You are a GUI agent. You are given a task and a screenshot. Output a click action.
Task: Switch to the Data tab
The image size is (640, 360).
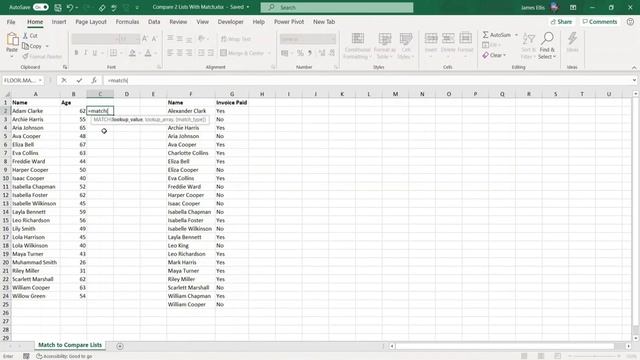pos(154,22)
